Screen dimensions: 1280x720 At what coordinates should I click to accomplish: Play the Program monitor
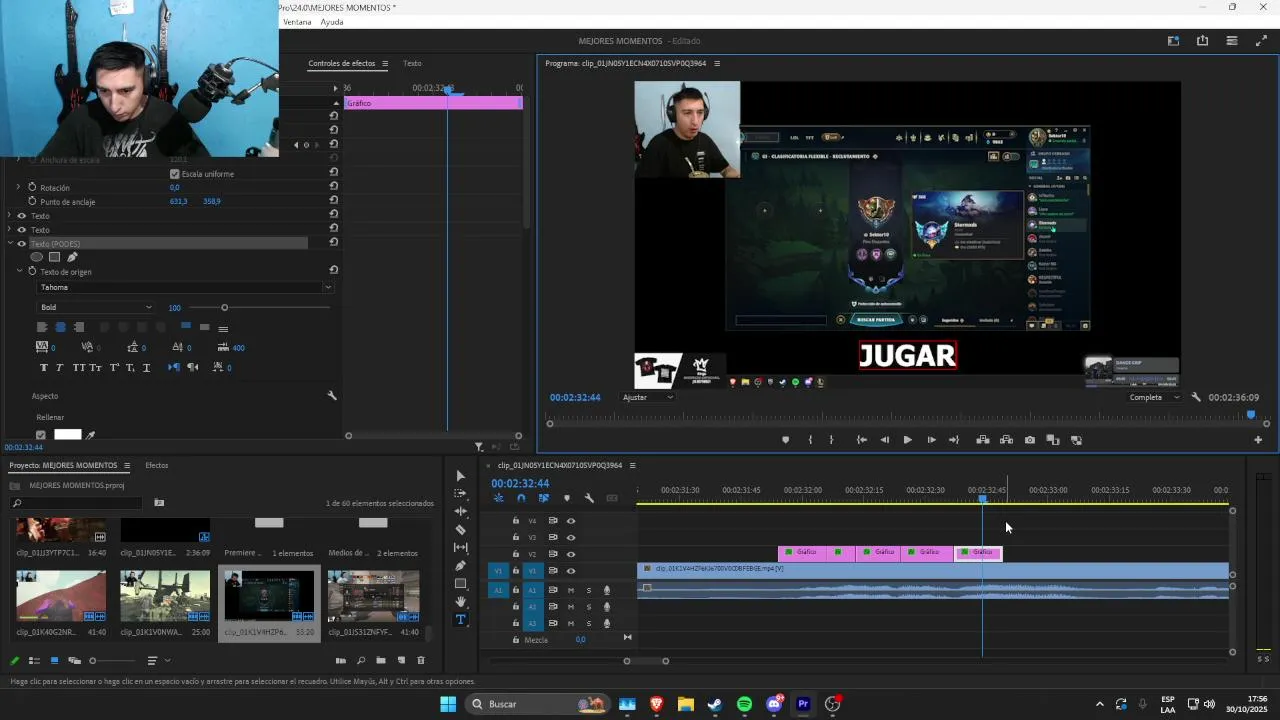907,440
